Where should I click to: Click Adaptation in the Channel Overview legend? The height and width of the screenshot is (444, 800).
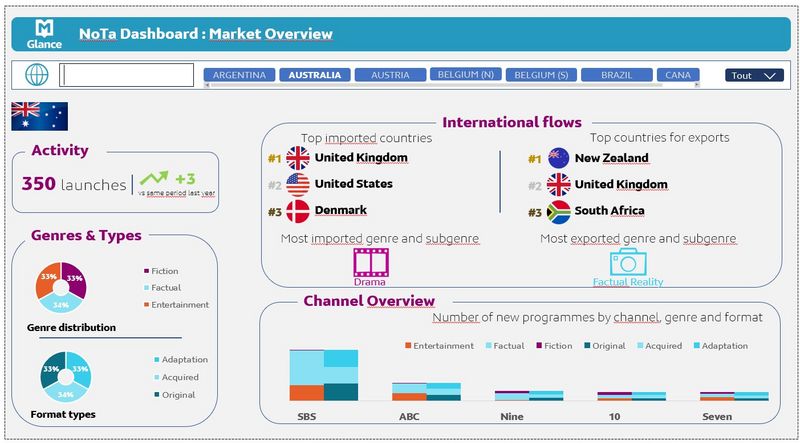click(721, 346)
